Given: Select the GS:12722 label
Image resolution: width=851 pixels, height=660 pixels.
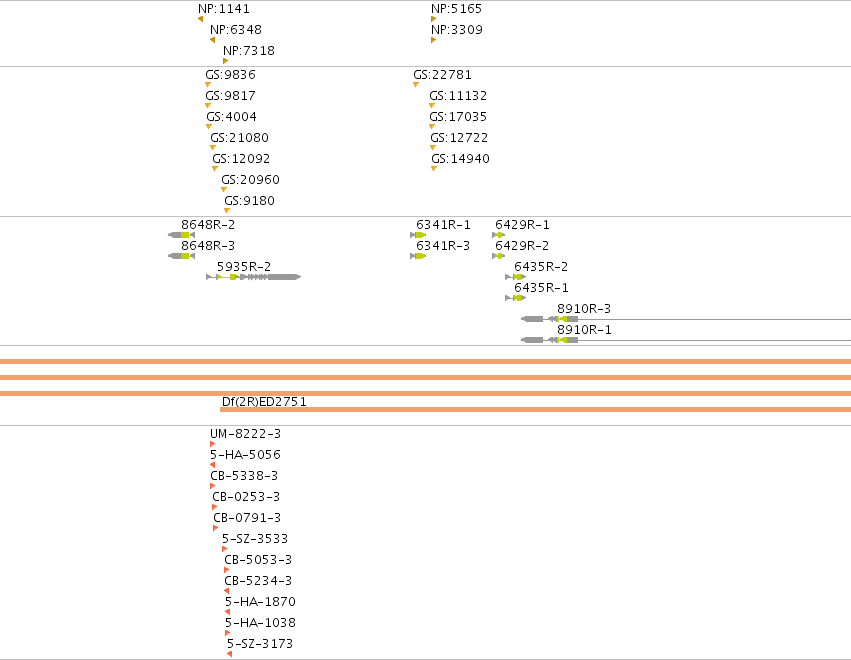Looking at the screenshot, I should [x=459, y=138].
